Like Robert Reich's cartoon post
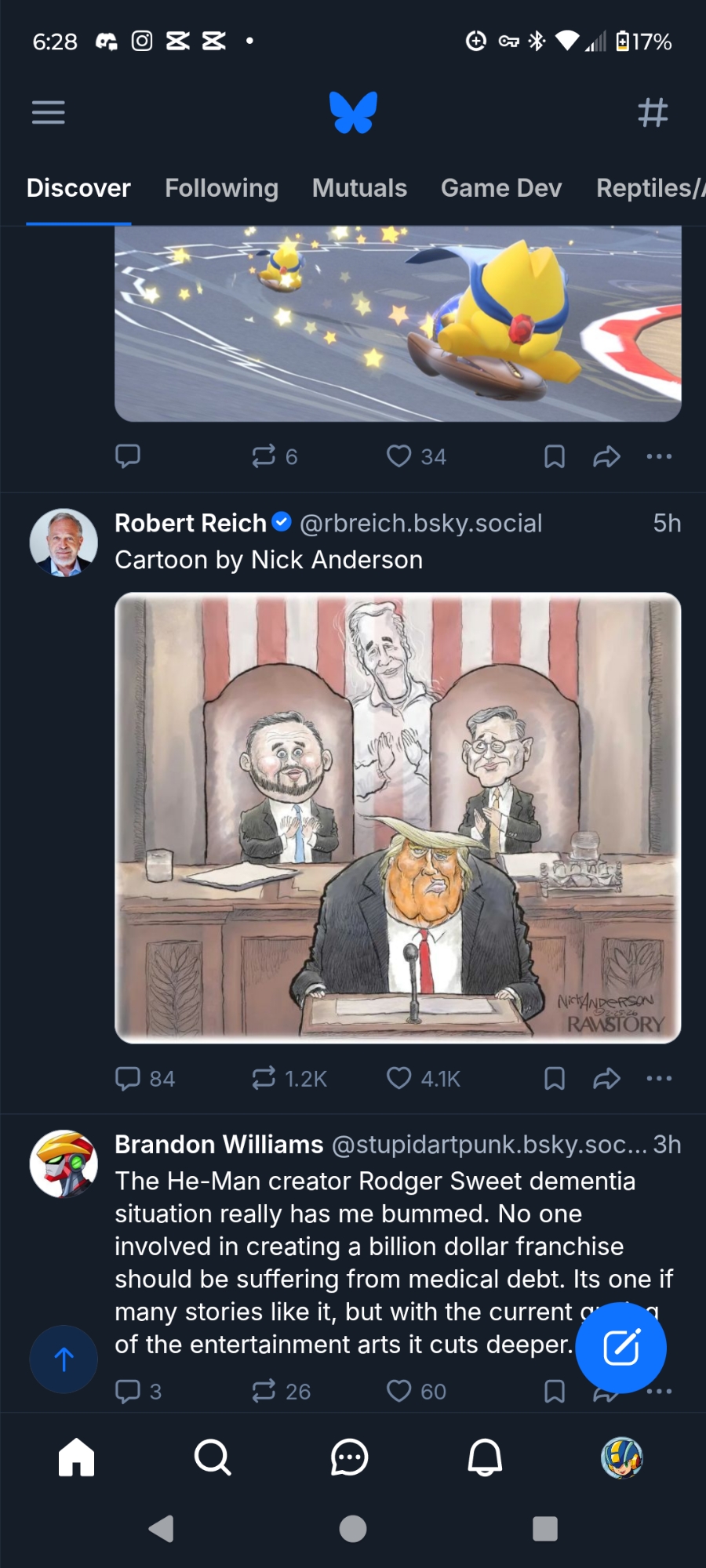706x1568 pixels. [x=399, y=1078]
